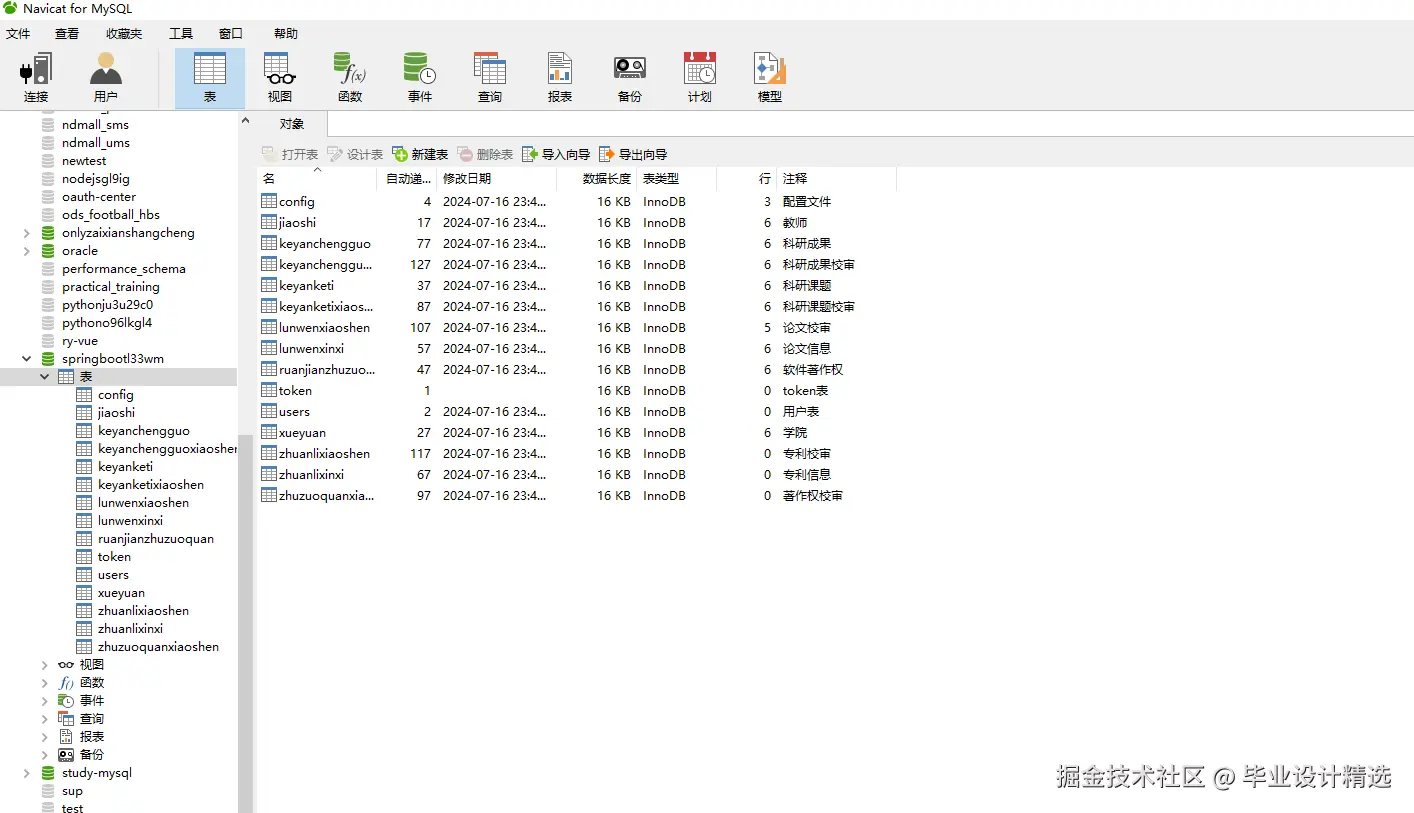Open the 模型 model toolbar icon
Screen dimensions: 1414x813
[x=770, y=78]
